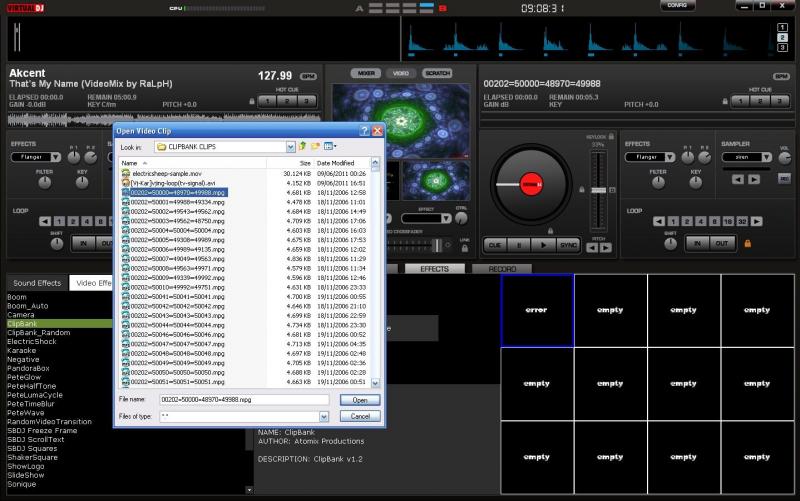
Task: Select the Sound Effects tab
Action: point(37,283)
